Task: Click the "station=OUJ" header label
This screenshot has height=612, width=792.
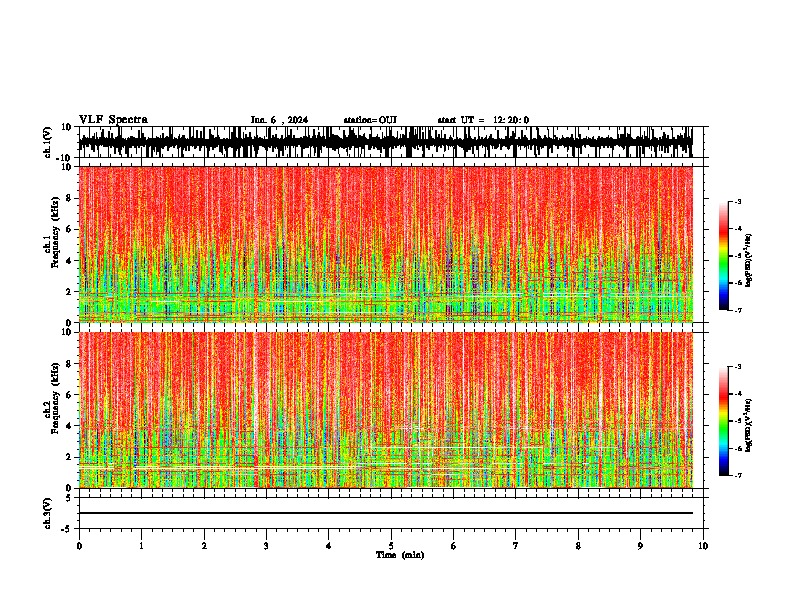Action: pyautogui.click(x=370, y=120)
